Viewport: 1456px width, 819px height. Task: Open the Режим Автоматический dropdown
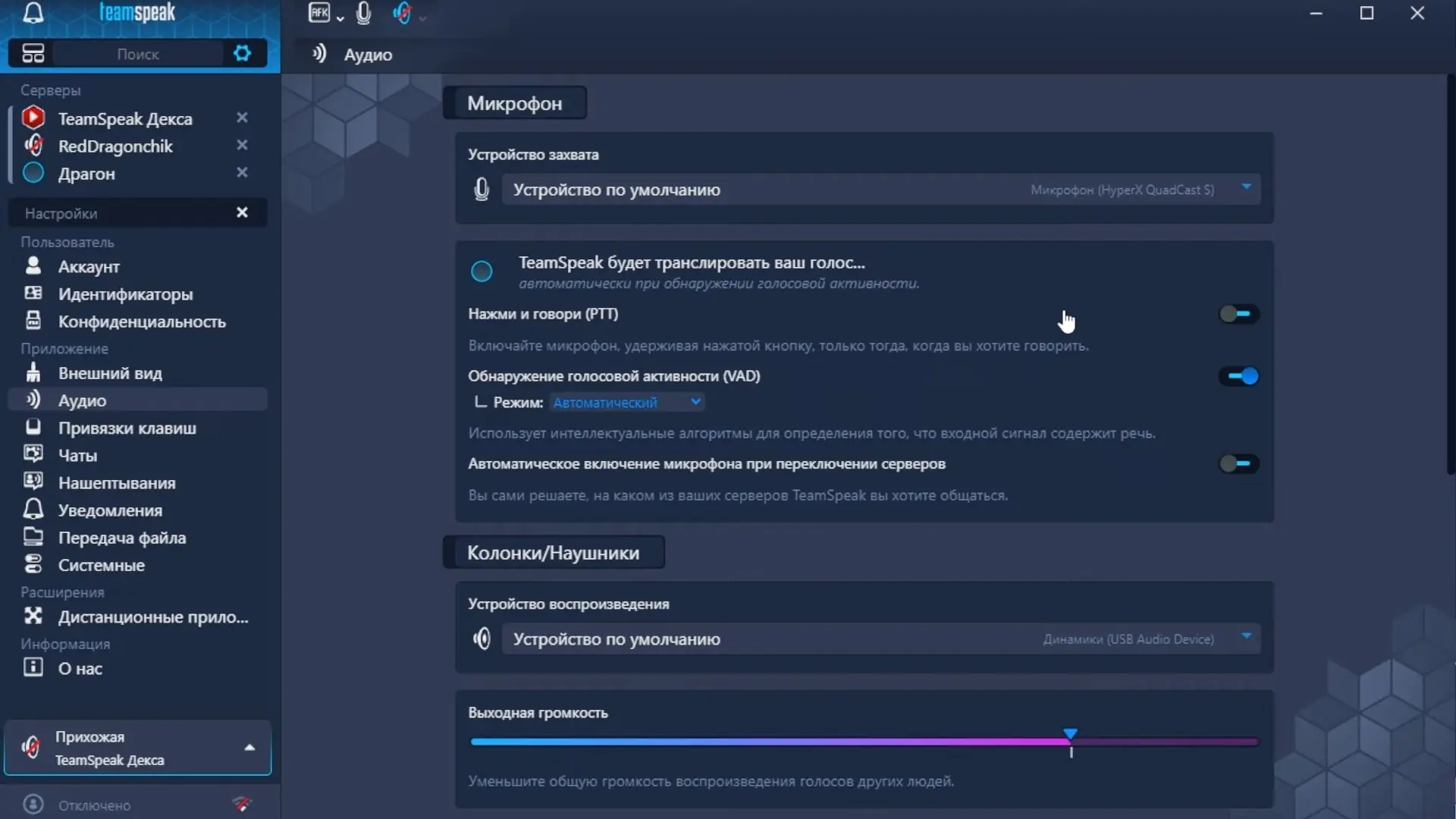point(627,402)
